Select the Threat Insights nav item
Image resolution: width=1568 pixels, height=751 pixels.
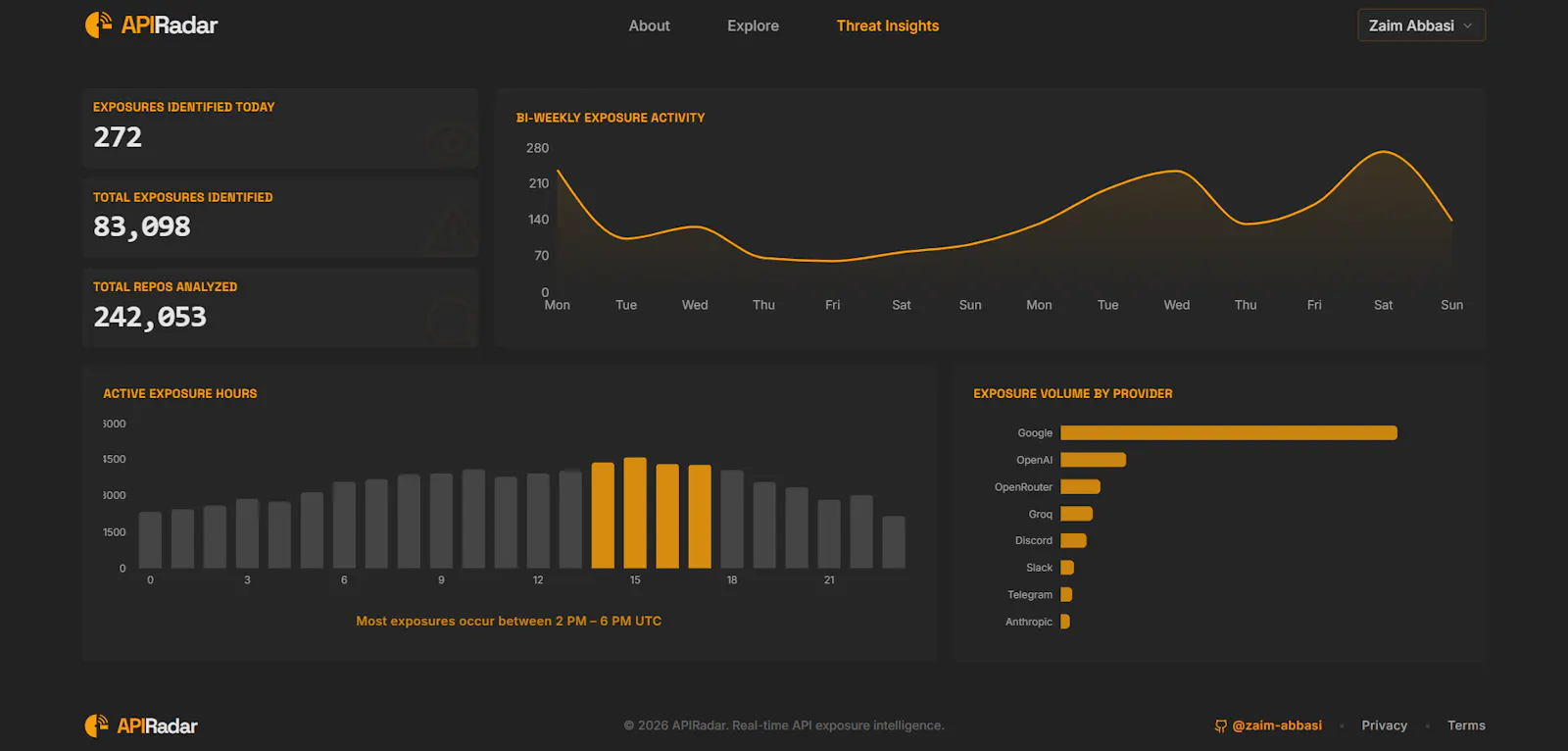point(888,25)
